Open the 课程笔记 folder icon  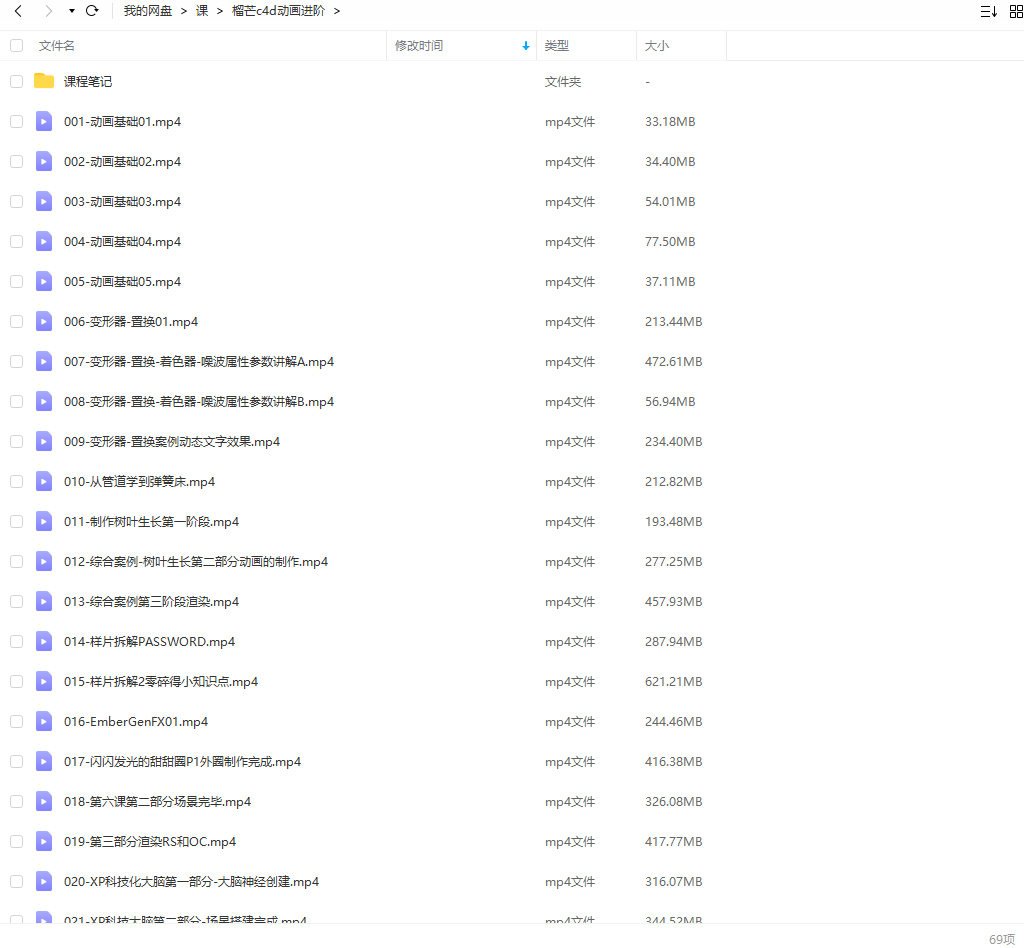[x=44, y=81]
